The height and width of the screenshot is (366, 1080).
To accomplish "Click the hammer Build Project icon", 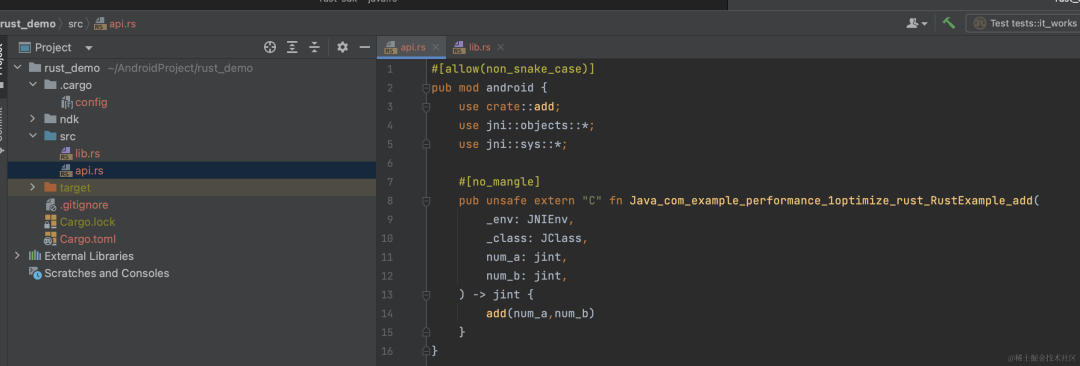I will (949, 23).
